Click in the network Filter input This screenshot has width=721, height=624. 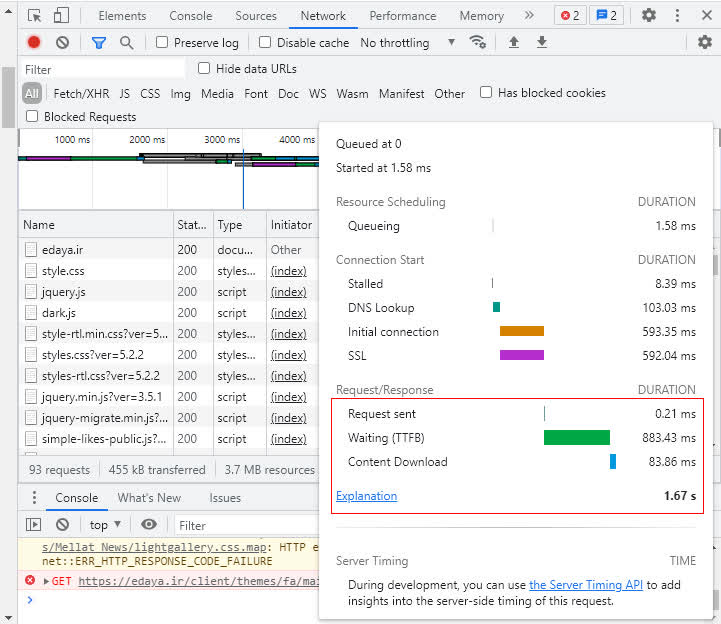tap(103, 69)
